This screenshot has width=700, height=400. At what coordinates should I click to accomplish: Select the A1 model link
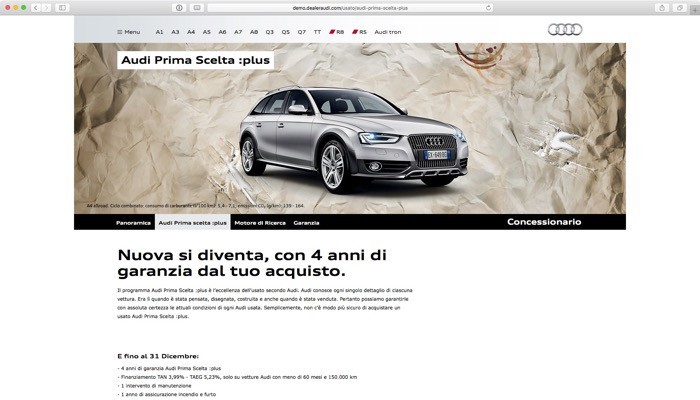pos(159,32)
